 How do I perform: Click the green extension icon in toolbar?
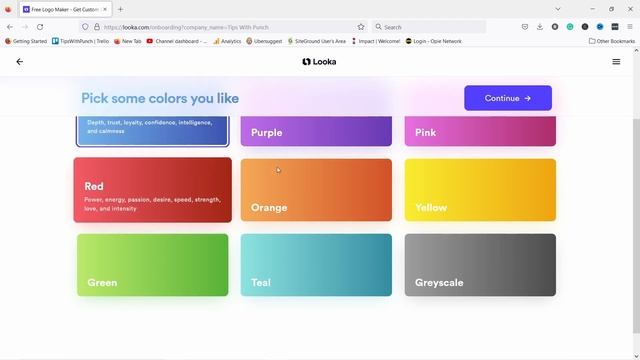(570, 27)
